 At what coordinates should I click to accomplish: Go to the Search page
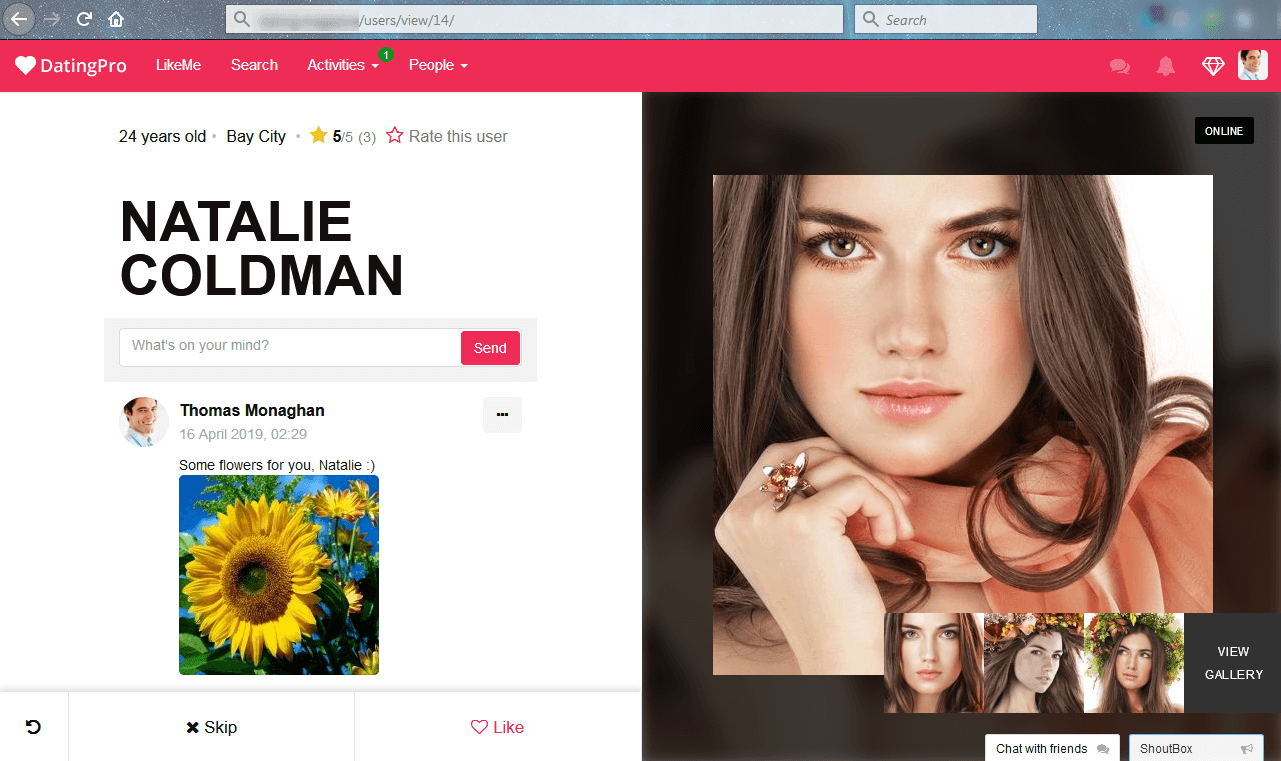[254, 65]
